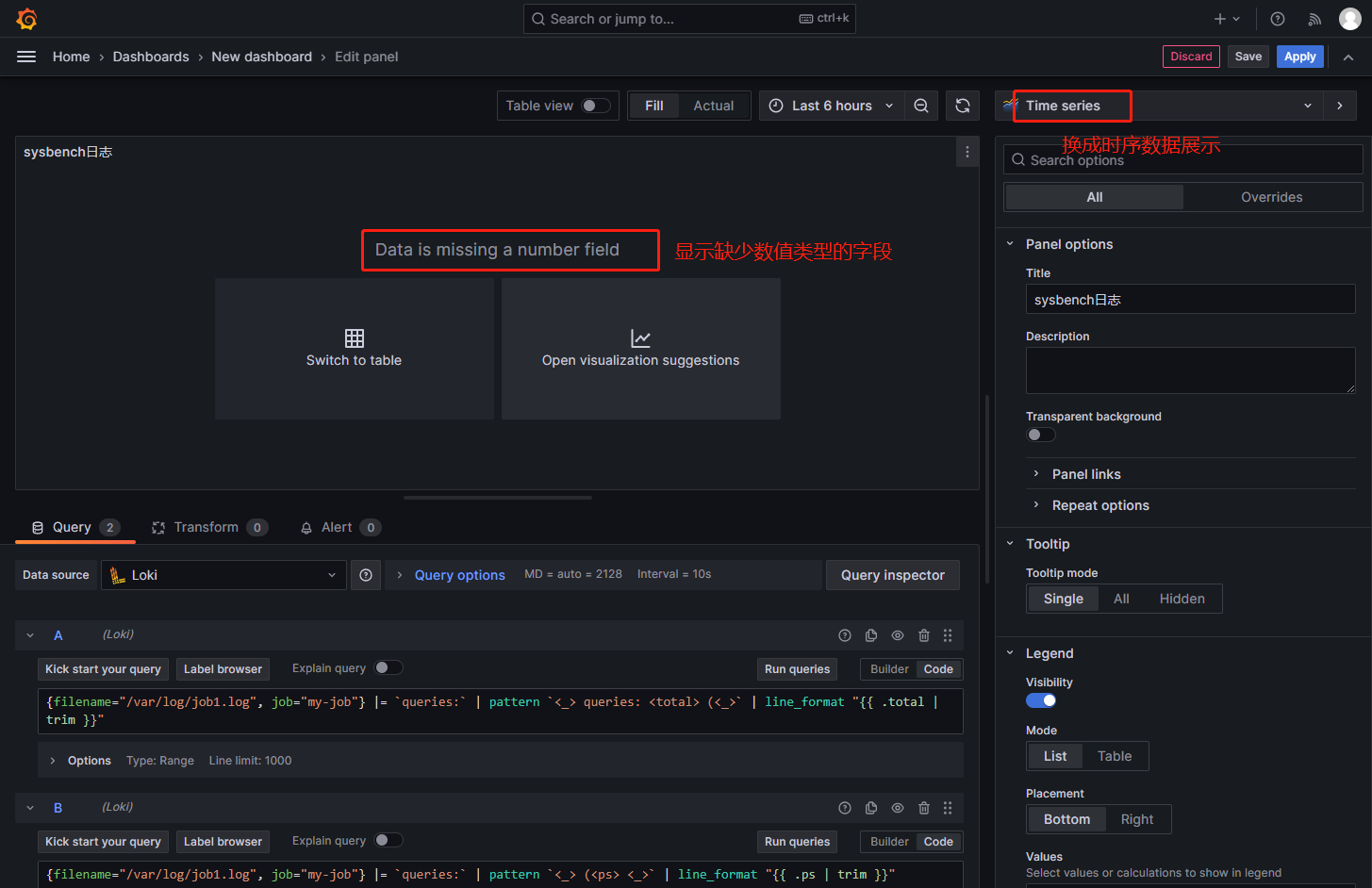Open the sysbench panel three-dot menu
The width and height of the screenshot is (1372, 888).
click(967, 152)
